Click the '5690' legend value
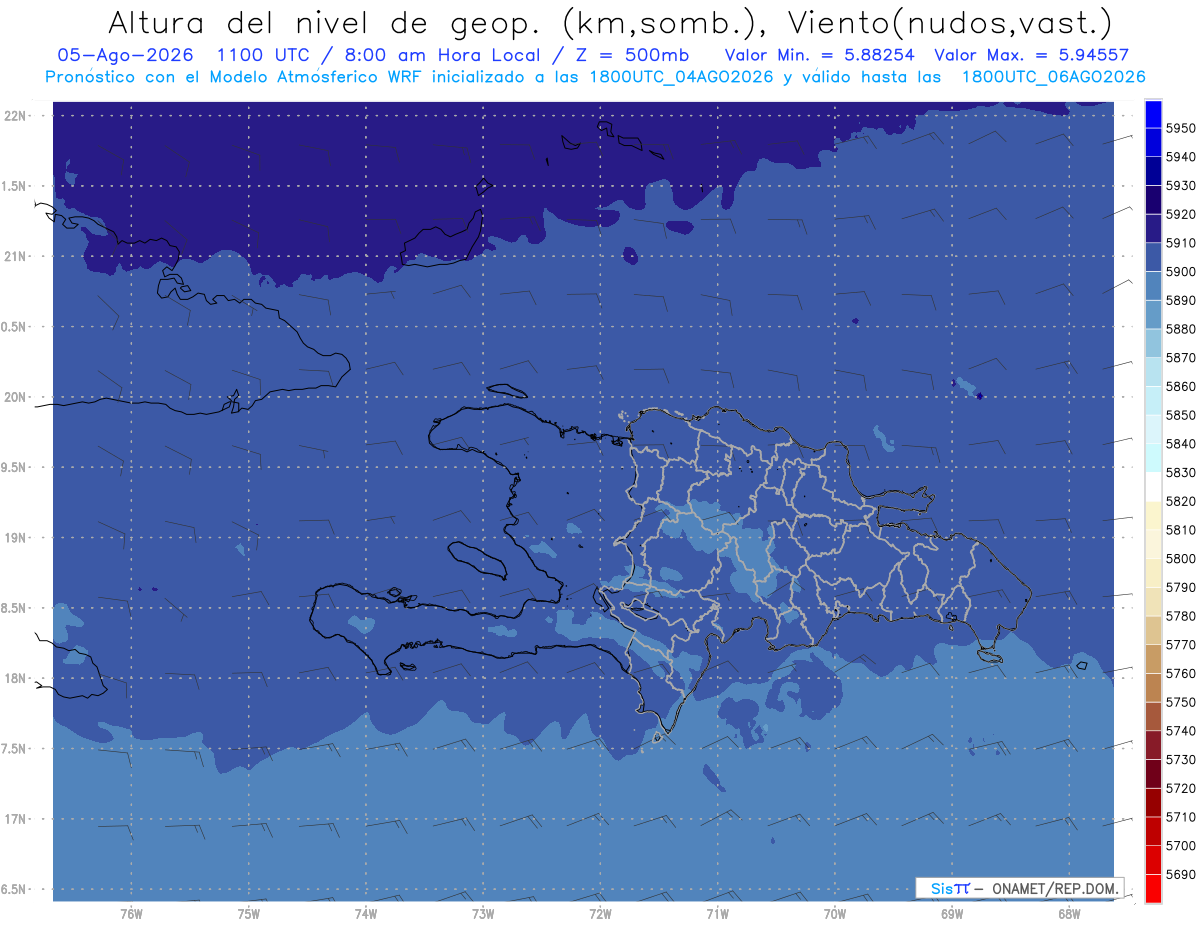 click(1181, 874)
